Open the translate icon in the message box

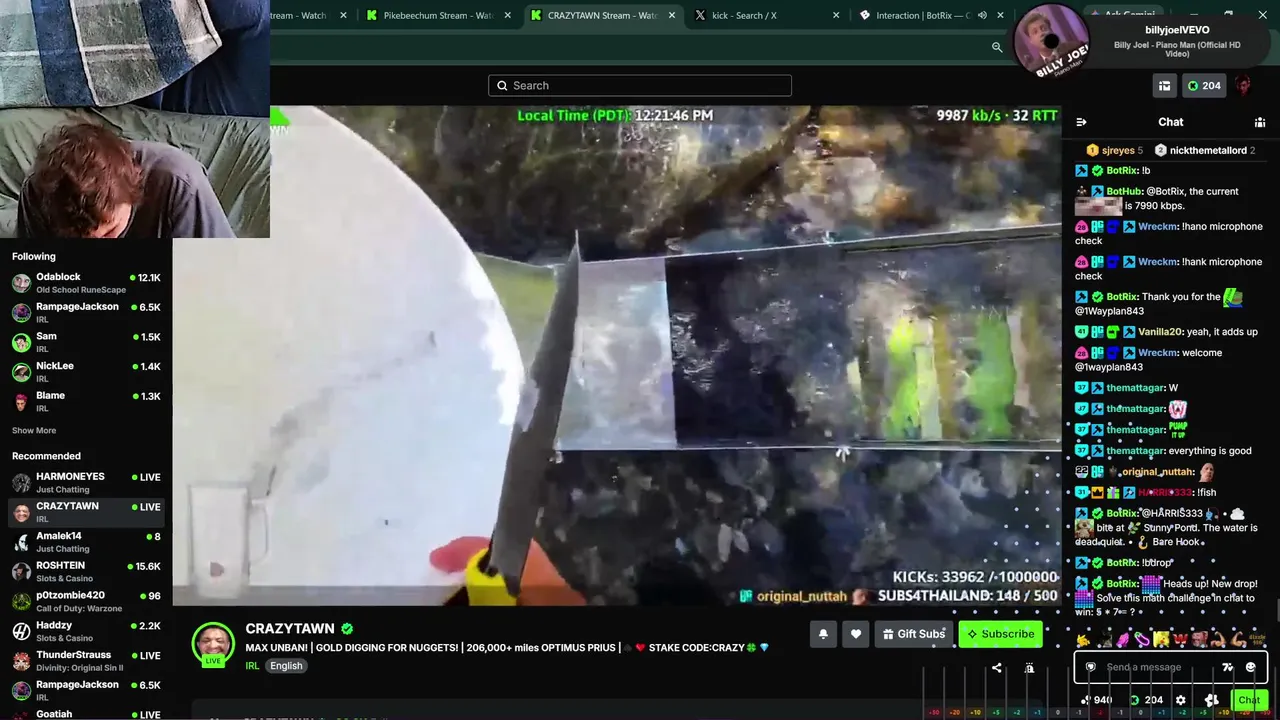(x=1228, y=667)
